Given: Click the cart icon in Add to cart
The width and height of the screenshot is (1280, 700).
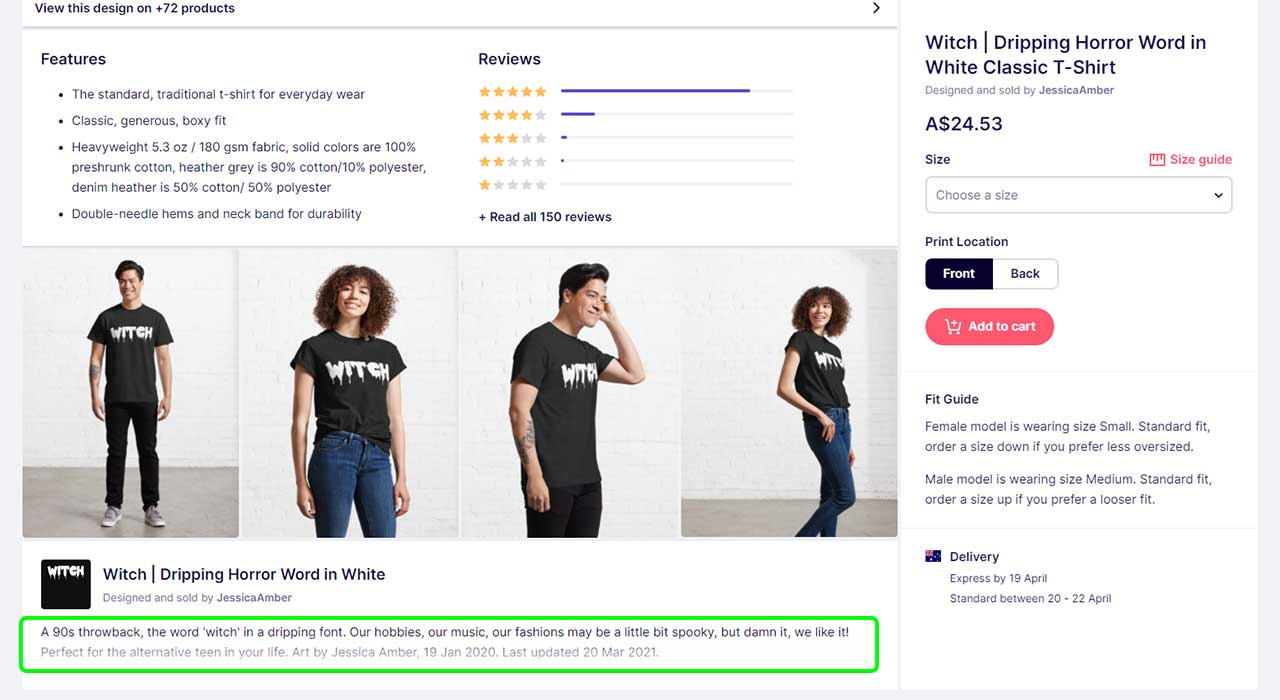Looking at the screenshot, I should (x=952, y=326).
